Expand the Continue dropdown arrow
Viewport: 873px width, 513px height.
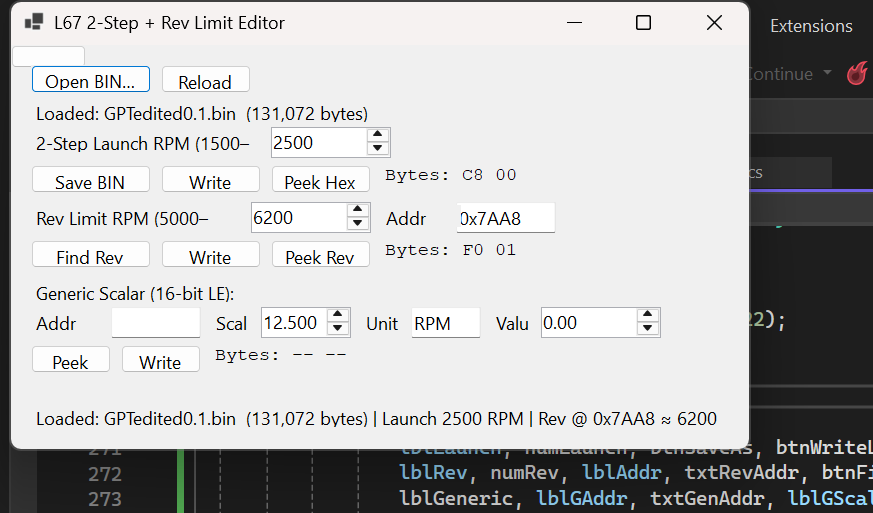(827, 74)
